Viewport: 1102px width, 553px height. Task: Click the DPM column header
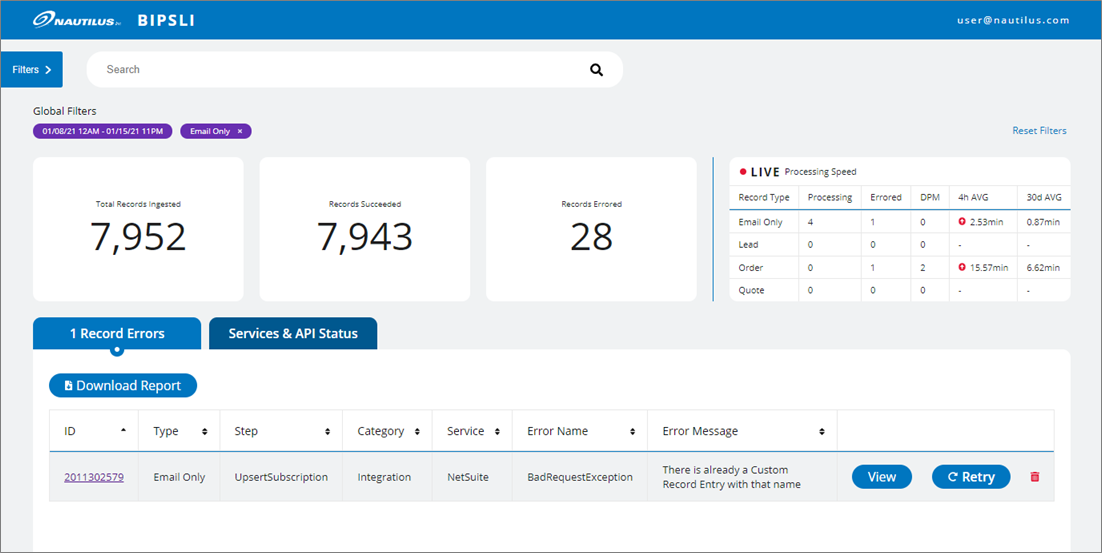tap(930, 197)
